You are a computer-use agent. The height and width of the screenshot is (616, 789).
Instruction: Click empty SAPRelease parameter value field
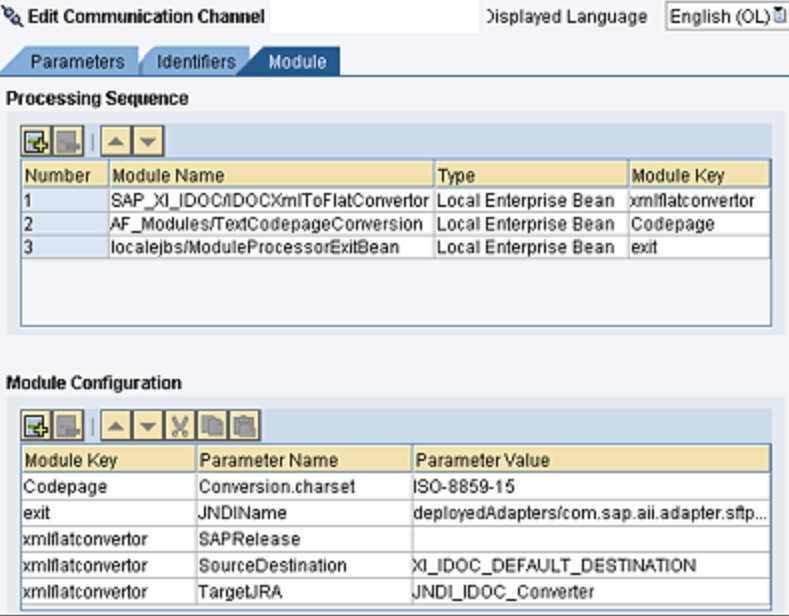(591, 539)
